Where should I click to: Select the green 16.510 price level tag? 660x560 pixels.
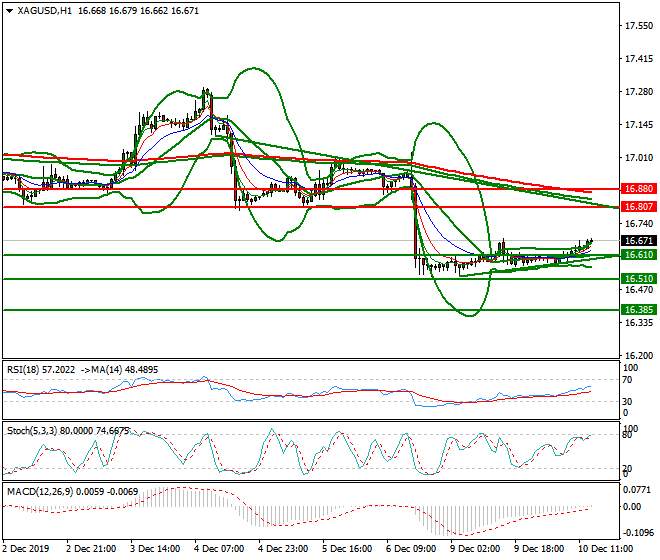(x=637, y=279)
